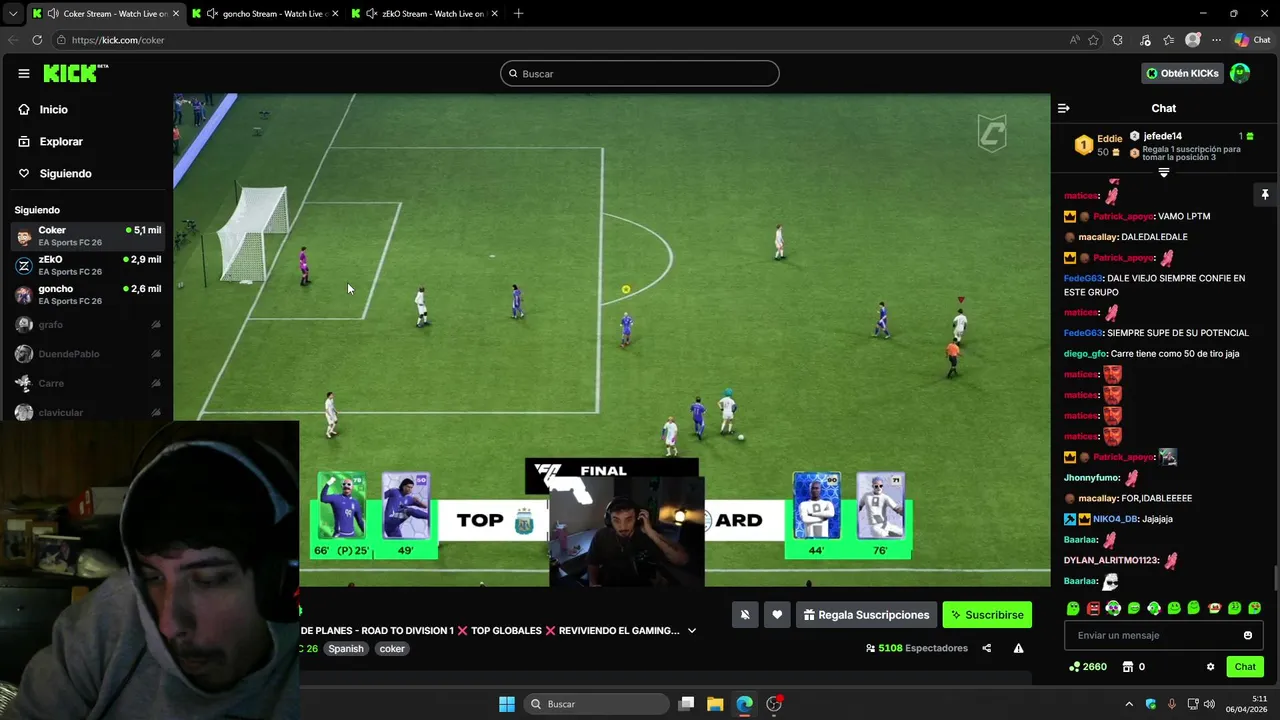This screenshot has width=1280, height=720.
Task: Select the goncho channel in Siguiendo list
Action: pos(87,294)
